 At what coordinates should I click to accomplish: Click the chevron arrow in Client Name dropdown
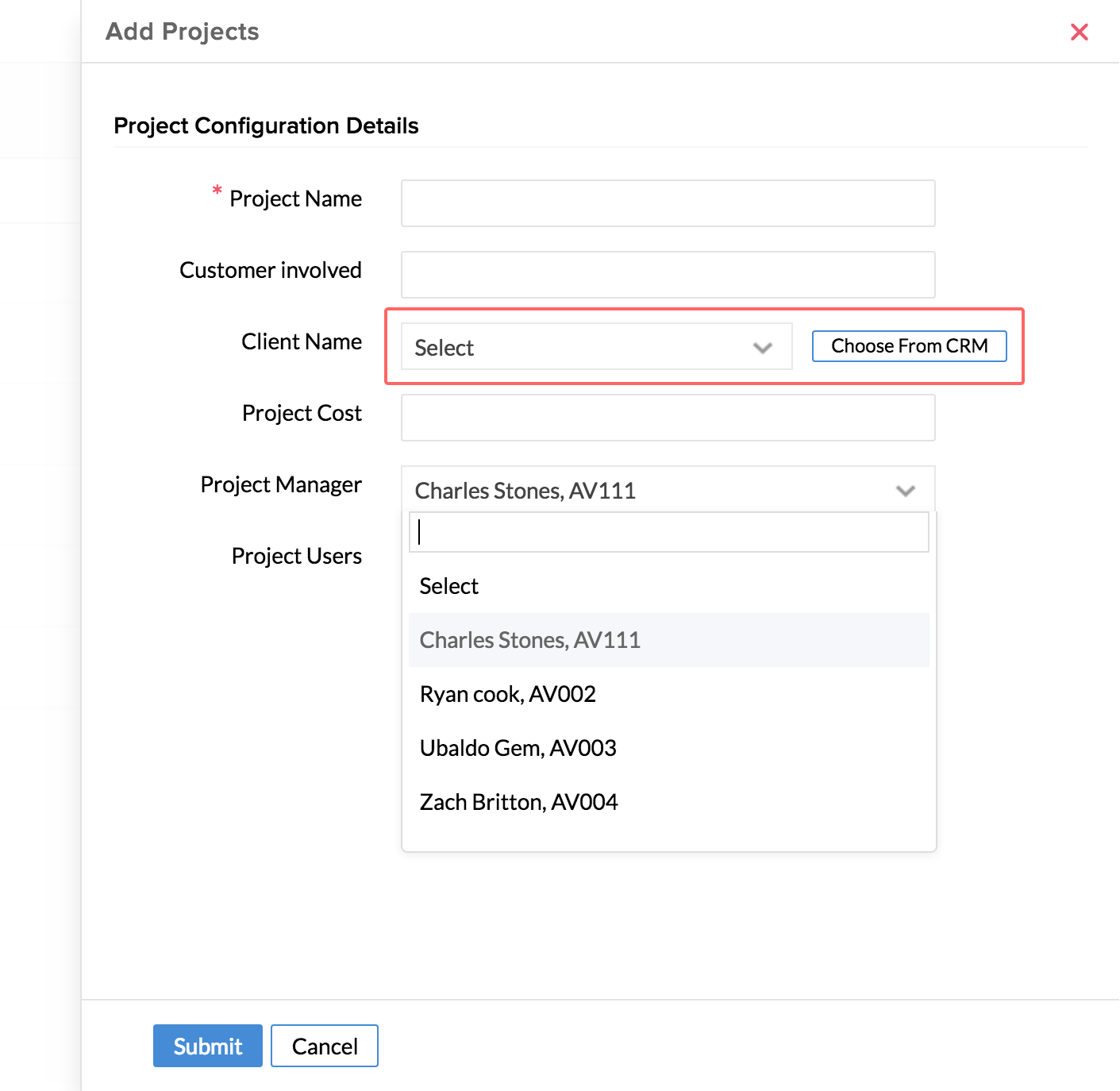coord(763,348)
